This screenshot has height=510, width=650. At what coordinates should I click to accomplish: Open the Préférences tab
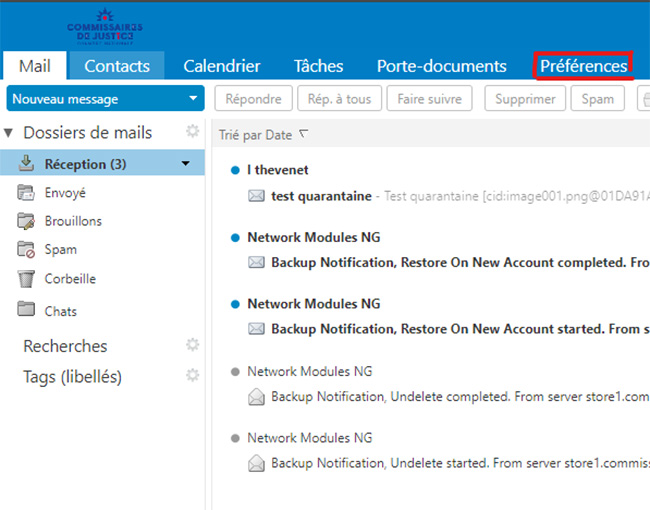click(584, 66)
